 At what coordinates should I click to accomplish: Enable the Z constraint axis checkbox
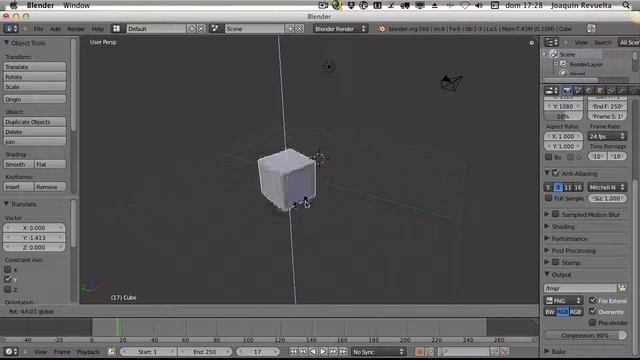pos(7,290)
